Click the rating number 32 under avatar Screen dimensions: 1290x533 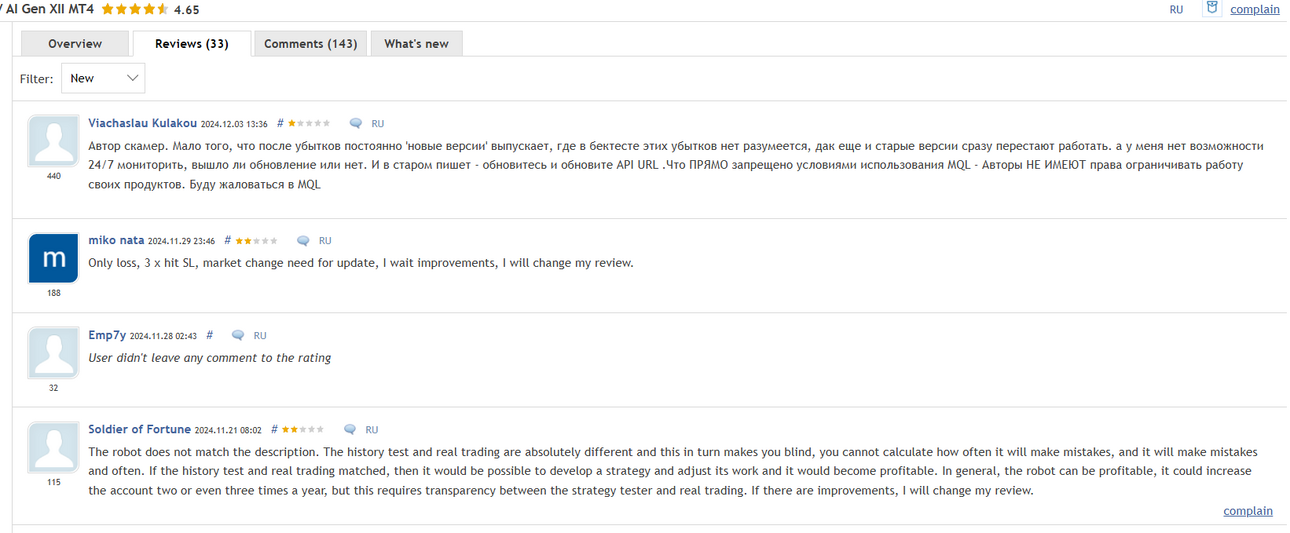54,388
